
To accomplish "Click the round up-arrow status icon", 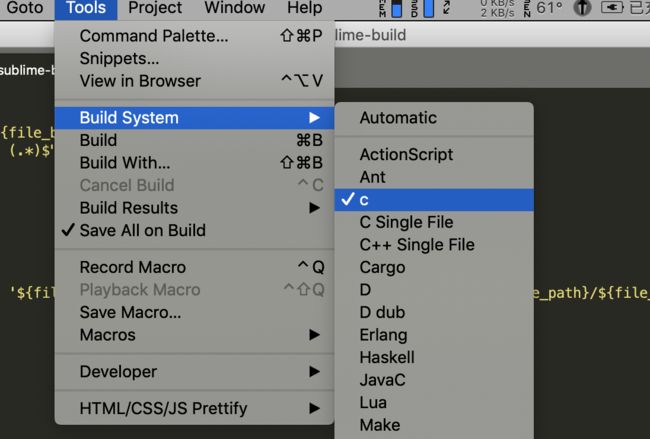I will click(x=582, y=8).
